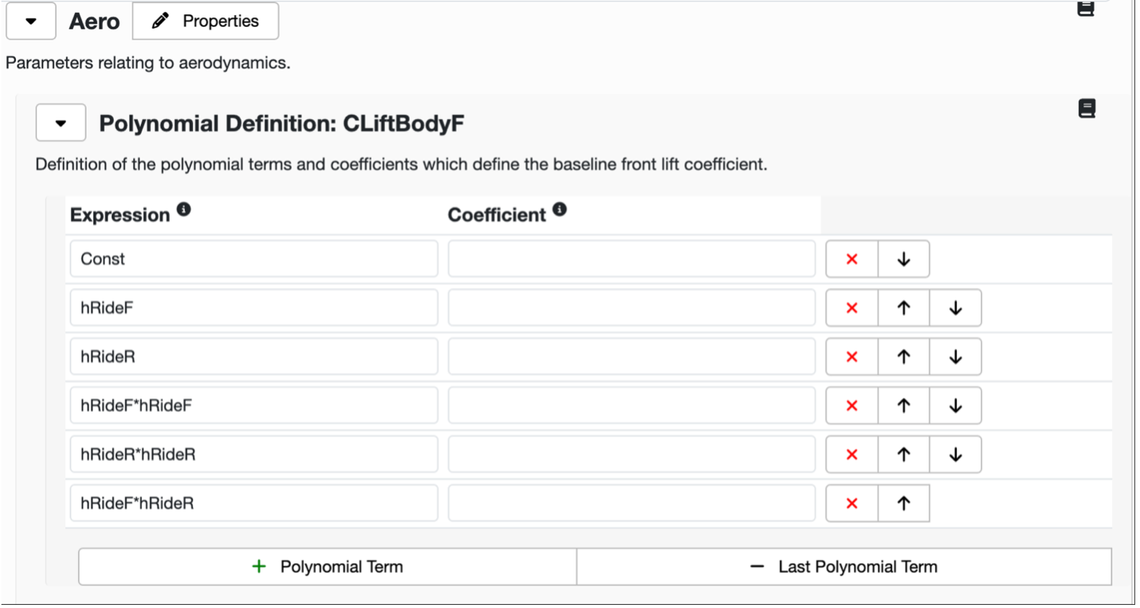Delete the hRideF*hRideR term row
This screenshot has width=1140, height=608.
[x=852, y=503]
